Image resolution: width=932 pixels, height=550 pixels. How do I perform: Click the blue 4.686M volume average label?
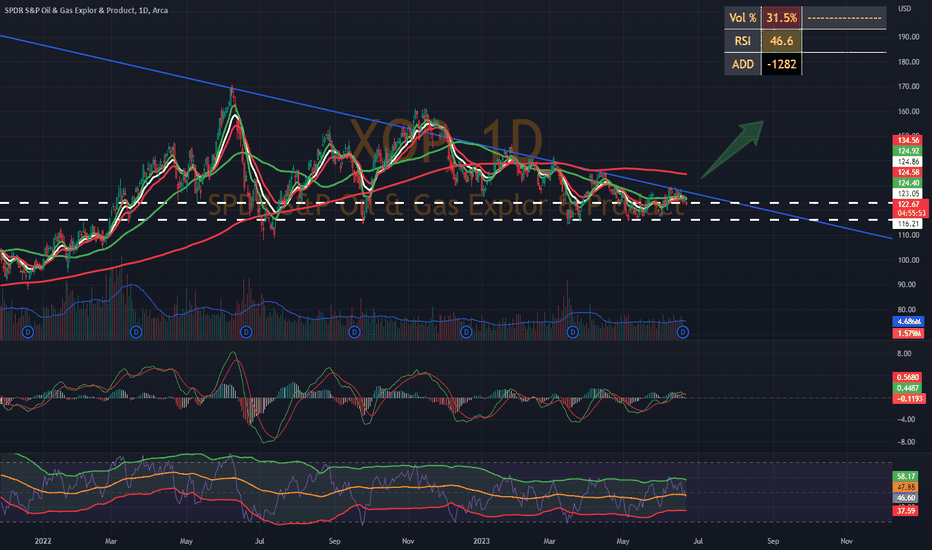(908, 322)
